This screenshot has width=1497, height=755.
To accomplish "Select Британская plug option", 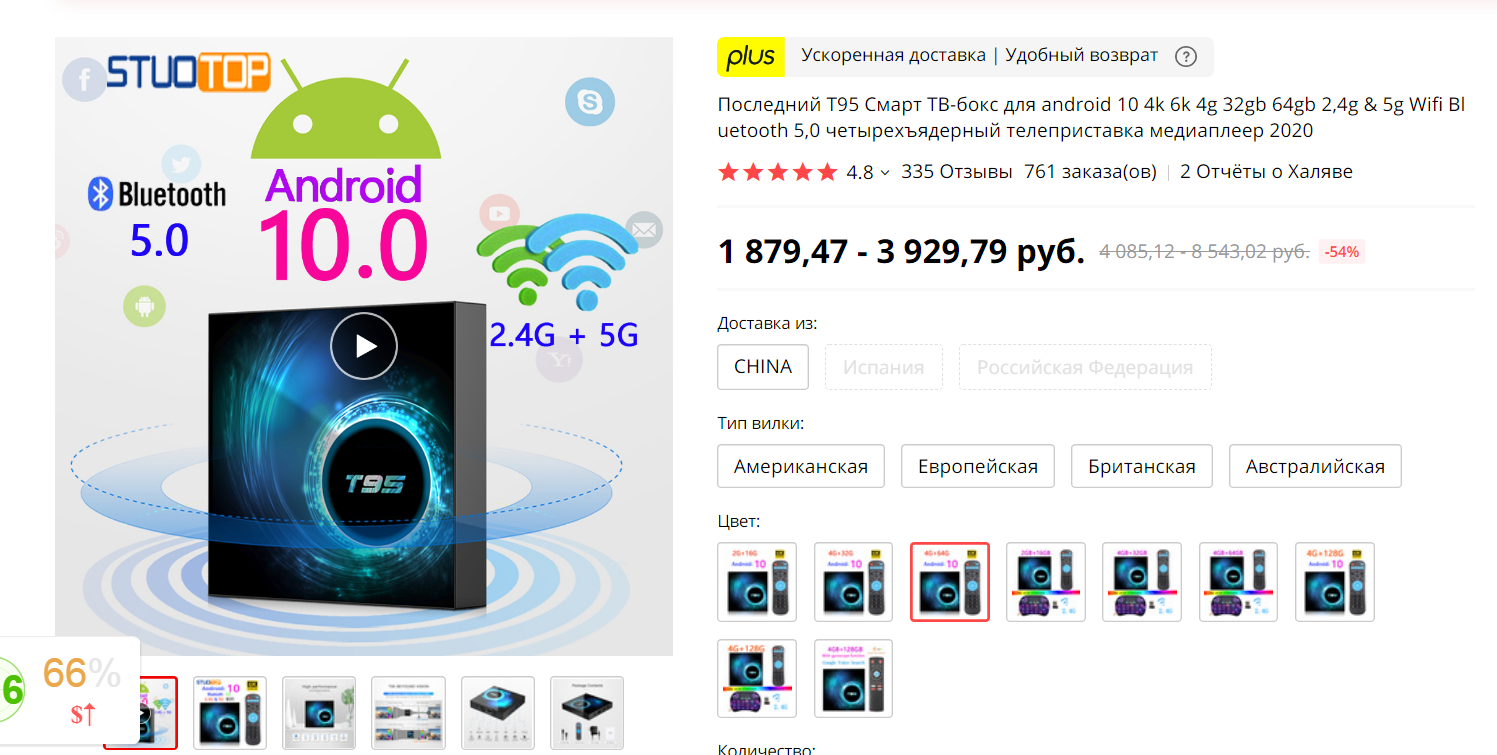I will coord(1142,466).
